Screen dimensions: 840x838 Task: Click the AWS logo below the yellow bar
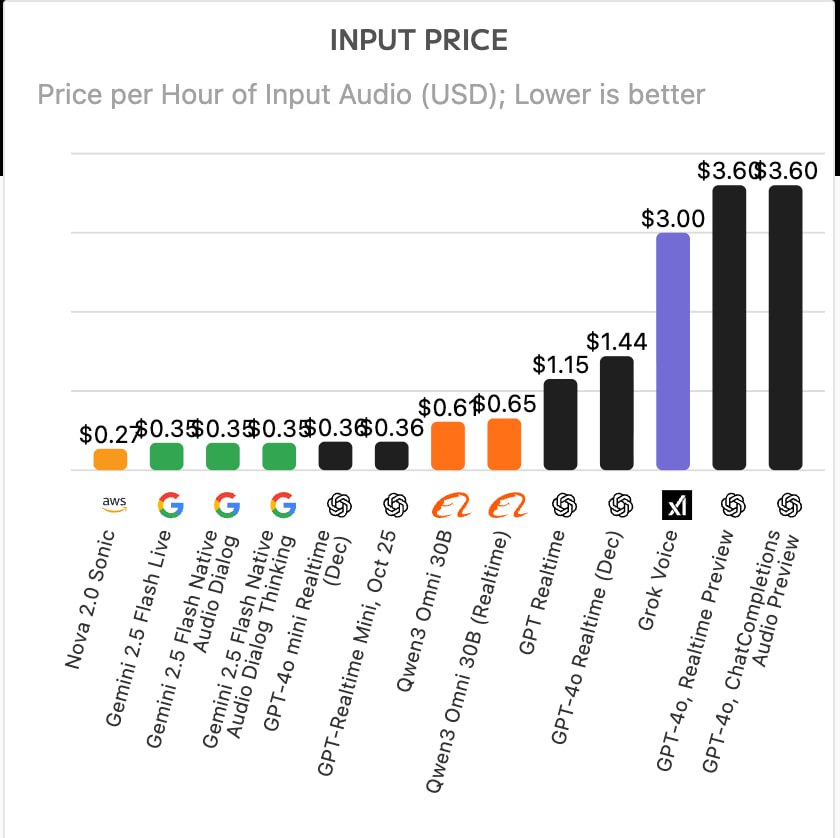pyautogui.click(x=110, y=505)
